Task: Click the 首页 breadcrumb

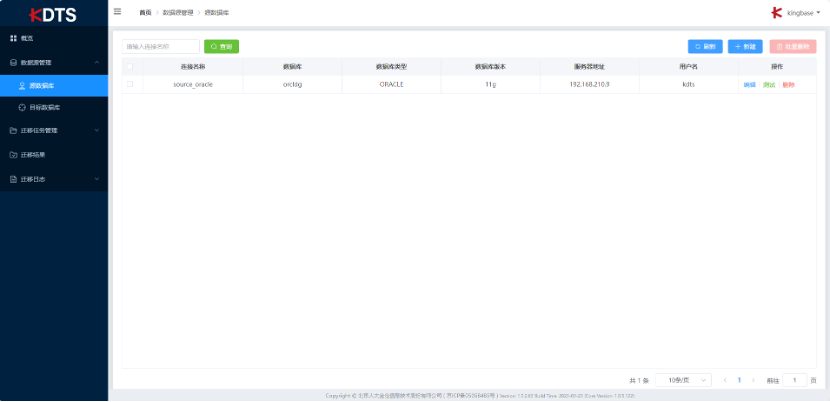Action: tap(145, 12)
